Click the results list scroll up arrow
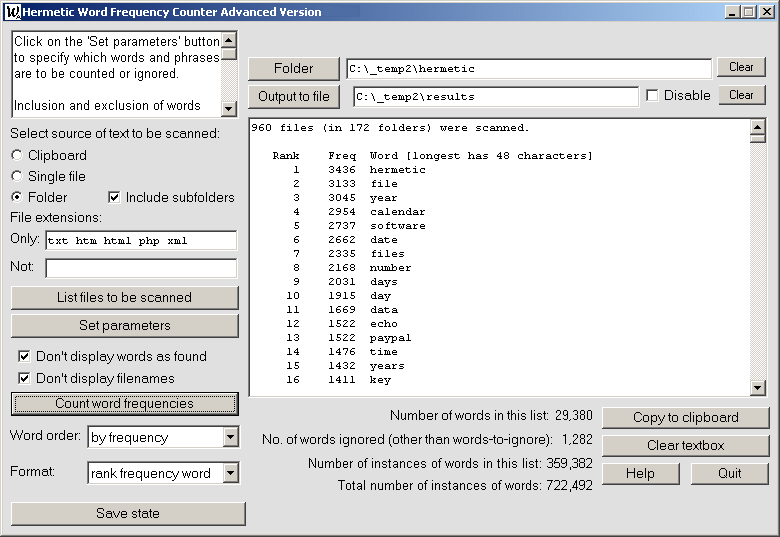The height and width of the screenshot is (537, 780). 757,127
